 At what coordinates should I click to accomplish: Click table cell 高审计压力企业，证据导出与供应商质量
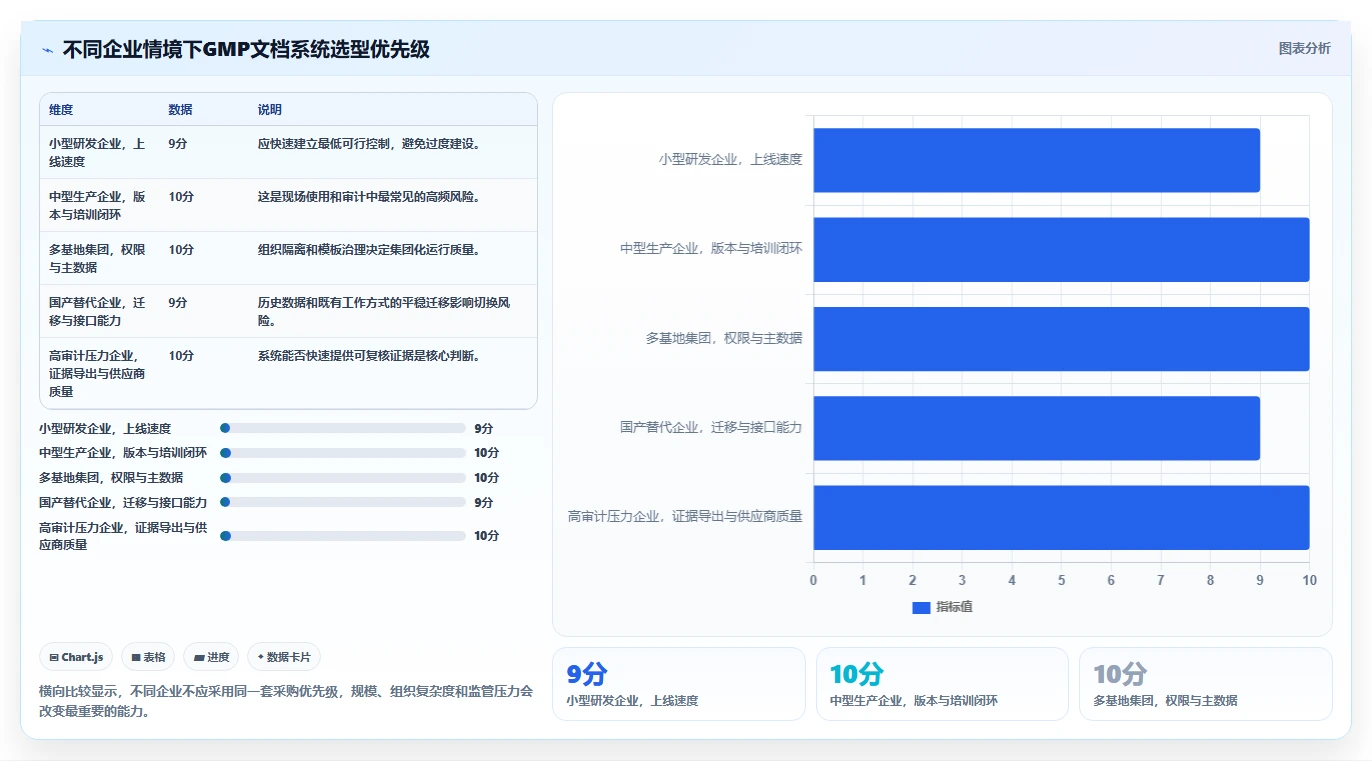(x=98, y=373)
